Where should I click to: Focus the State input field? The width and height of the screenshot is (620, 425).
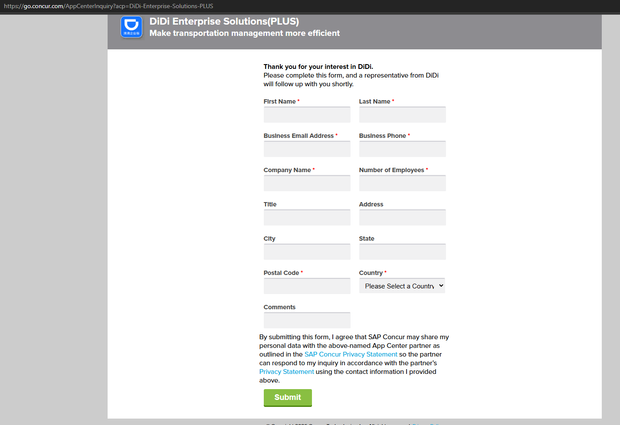point(402,251)
